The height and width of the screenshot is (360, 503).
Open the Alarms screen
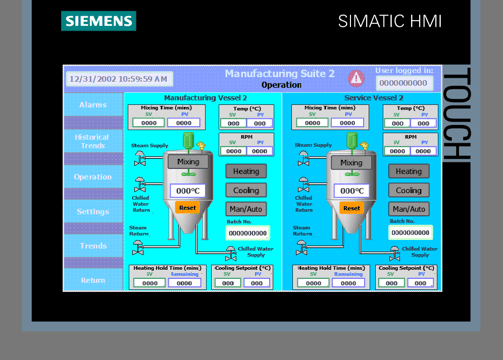93,105
